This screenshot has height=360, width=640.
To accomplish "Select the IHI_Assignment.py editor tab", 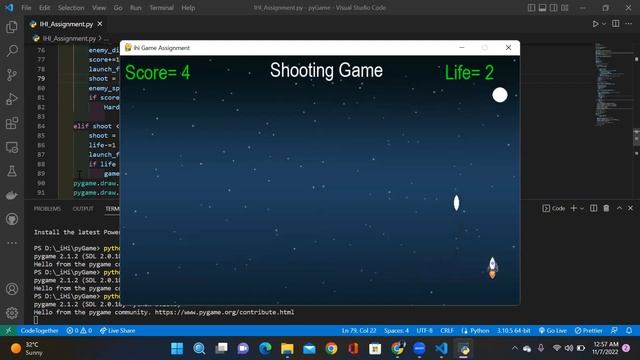I will [66, 24].
